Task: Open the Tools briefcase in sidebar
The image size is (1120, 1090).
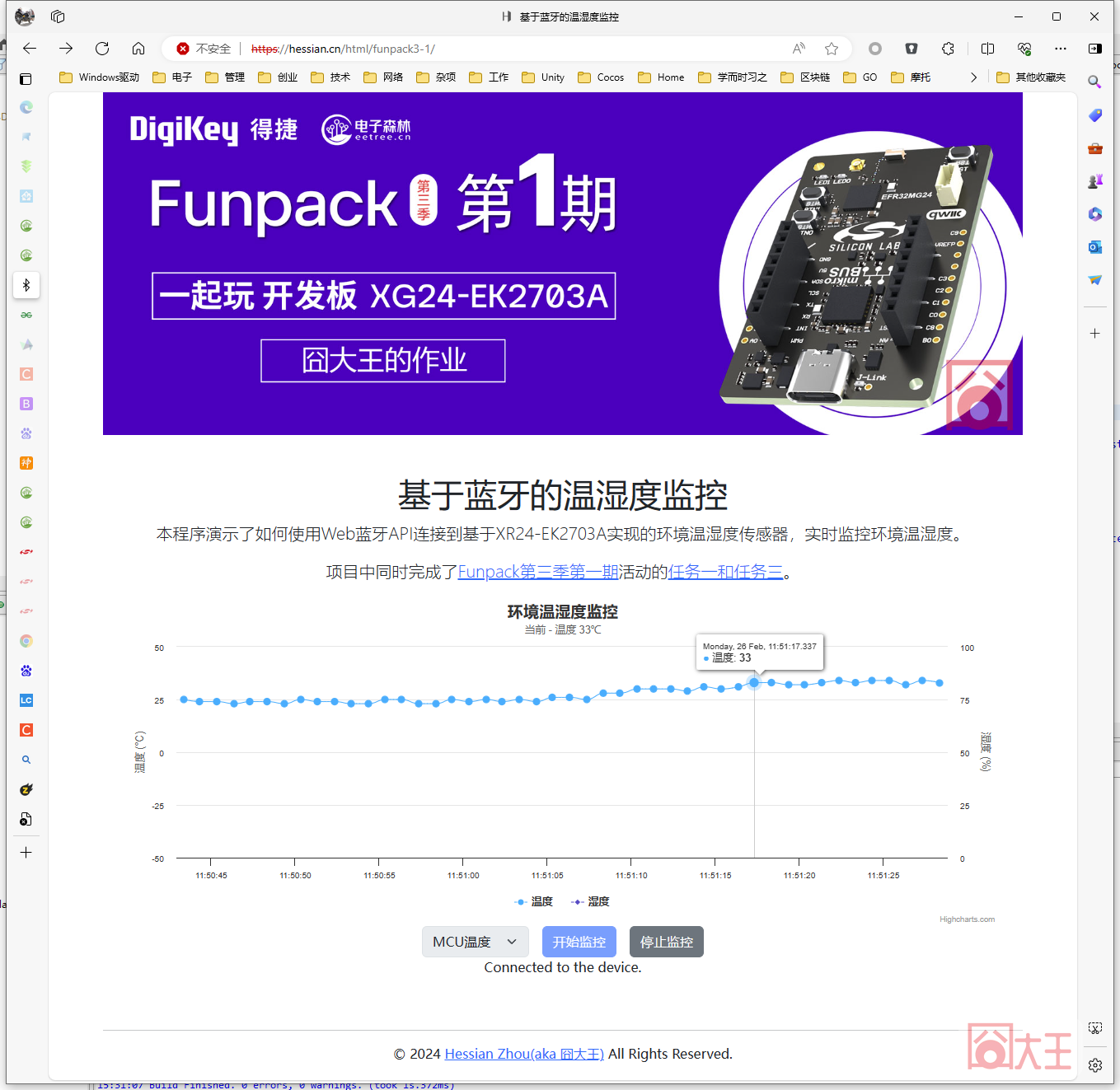Action: coord(1094,148)
